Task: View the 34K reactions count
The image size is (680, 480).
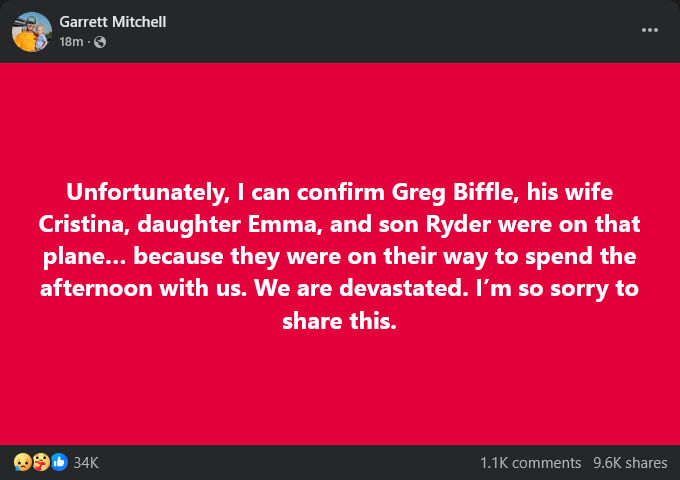Action: [86, 462]
